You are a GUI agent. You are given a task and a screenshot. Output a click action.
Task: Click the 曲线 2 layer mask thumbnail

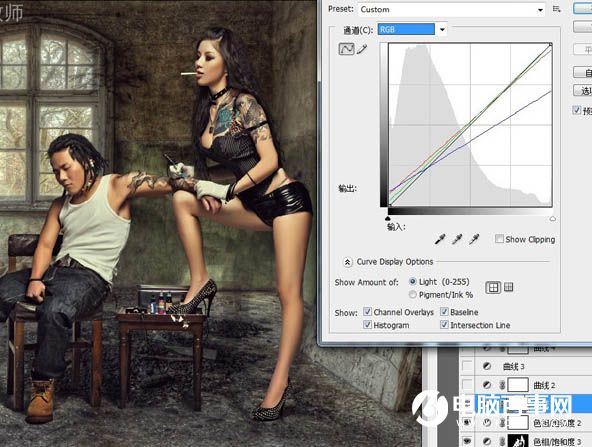(518, 385)
